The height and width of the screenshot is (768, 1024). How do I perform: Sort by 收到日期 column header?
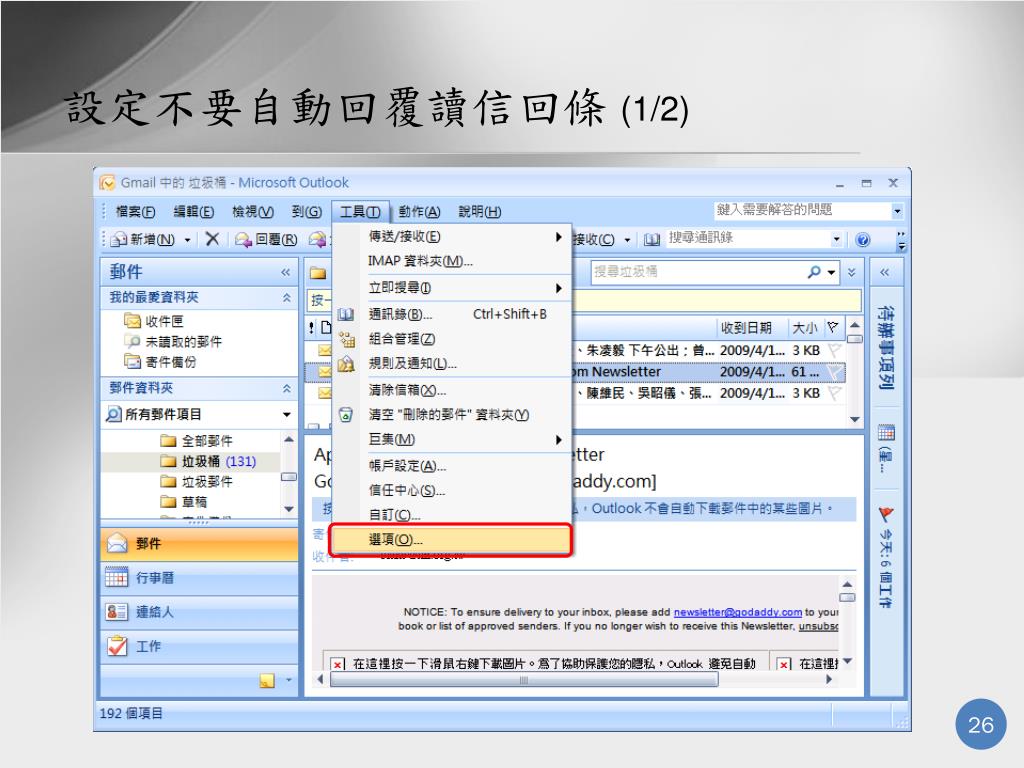pyautogui.click(x=746, y=328)
